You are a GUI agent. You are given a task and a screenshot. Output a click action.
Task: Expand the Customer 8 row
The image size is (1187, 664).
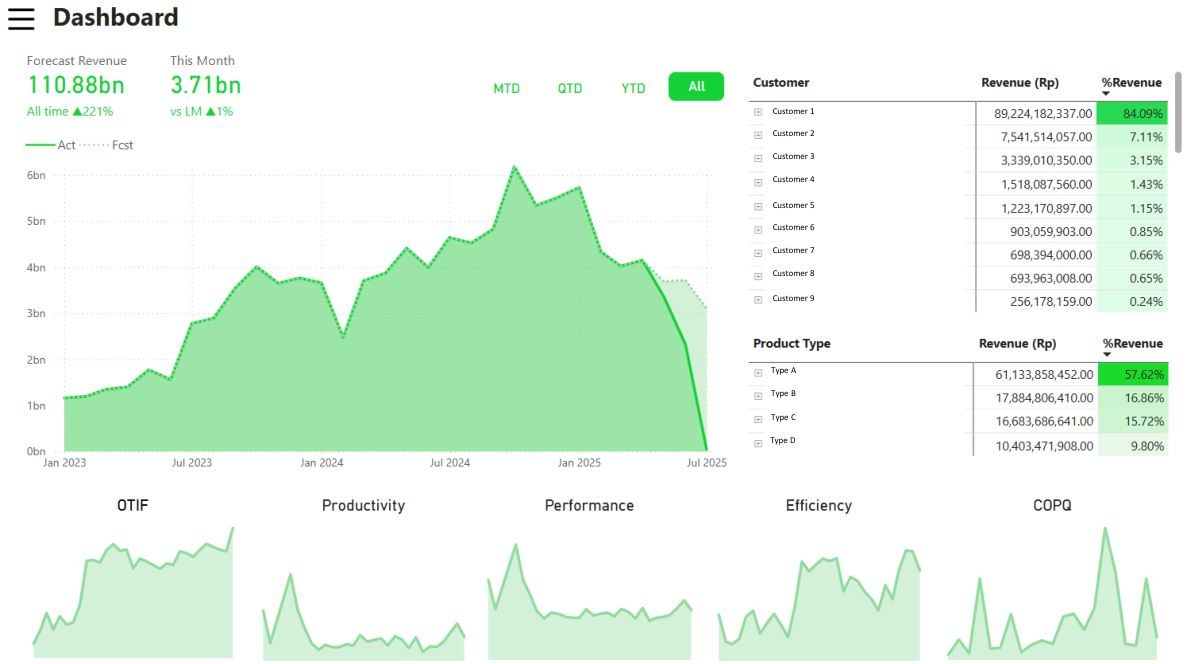(x=758, y=276)
